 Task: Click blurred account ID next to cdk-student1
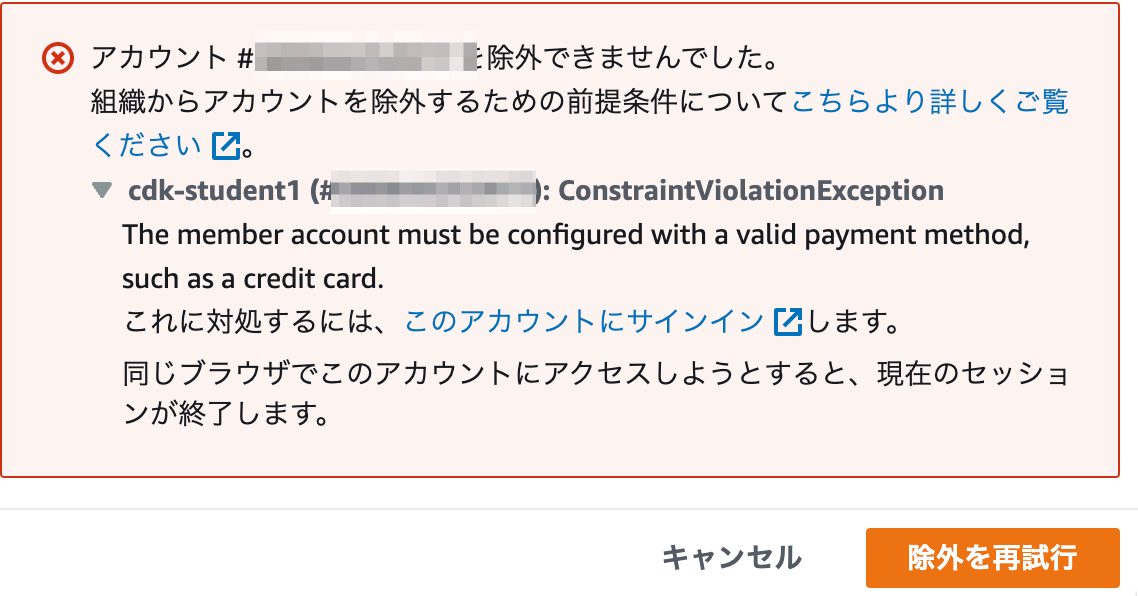pos(433,191)
